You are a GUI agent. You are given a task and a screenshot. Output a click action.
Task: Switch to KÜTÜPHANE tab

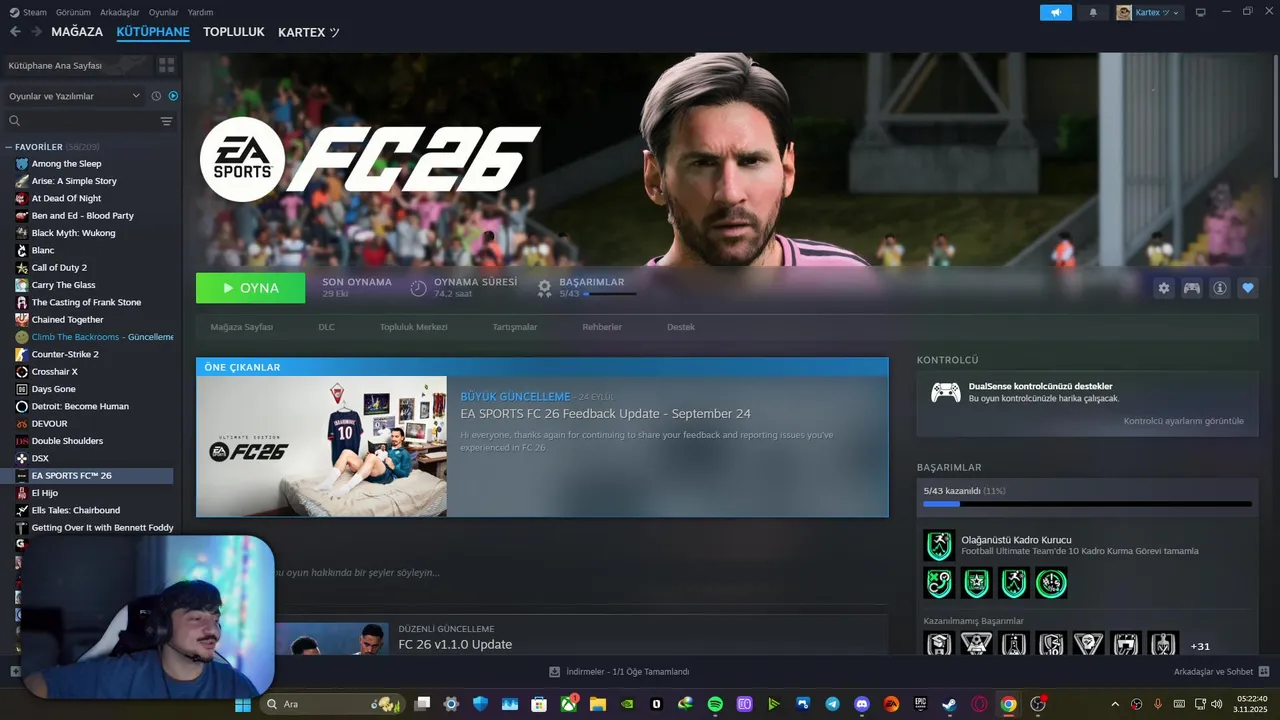pyautogui.click(x=153, y=32)
